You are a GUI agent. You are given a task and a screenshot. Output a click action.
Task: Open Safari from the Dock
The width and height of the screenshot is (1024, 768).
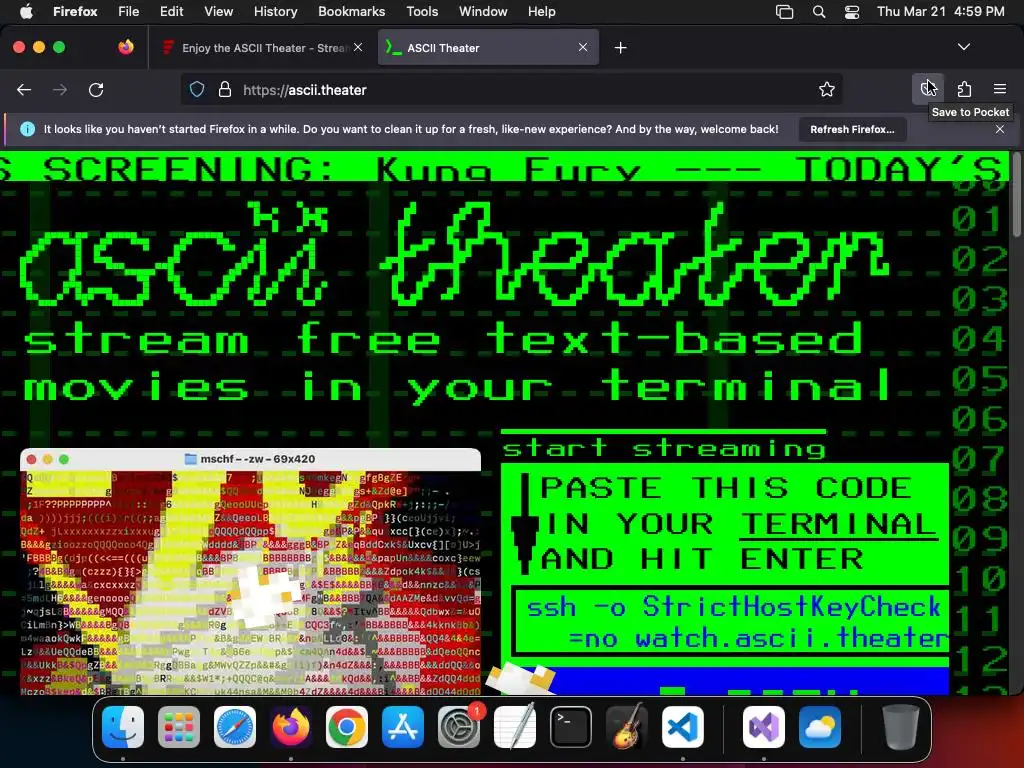[235, 727]
